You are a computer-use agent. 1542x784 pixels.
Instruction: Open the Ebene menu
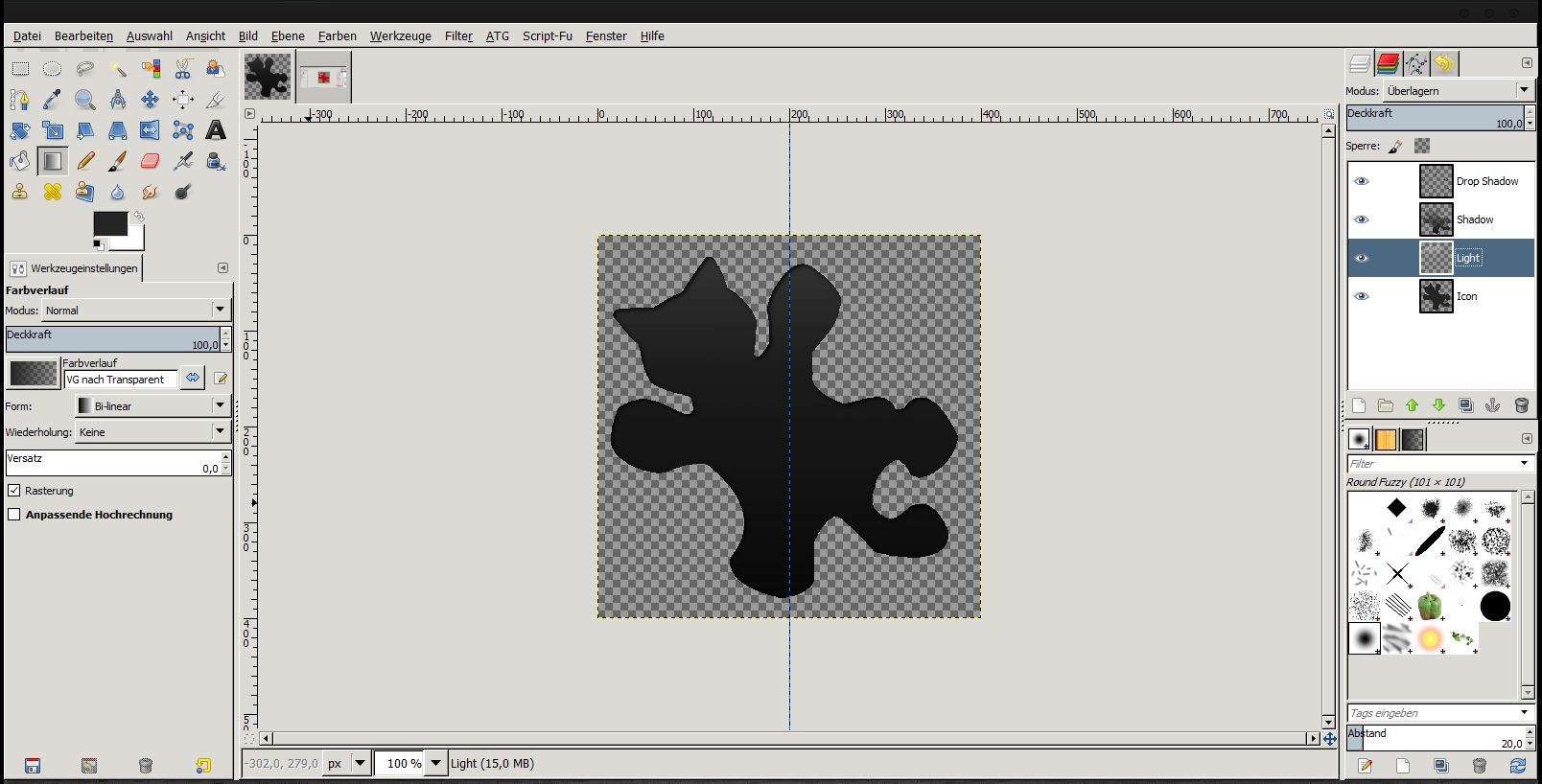click(288, 35)
